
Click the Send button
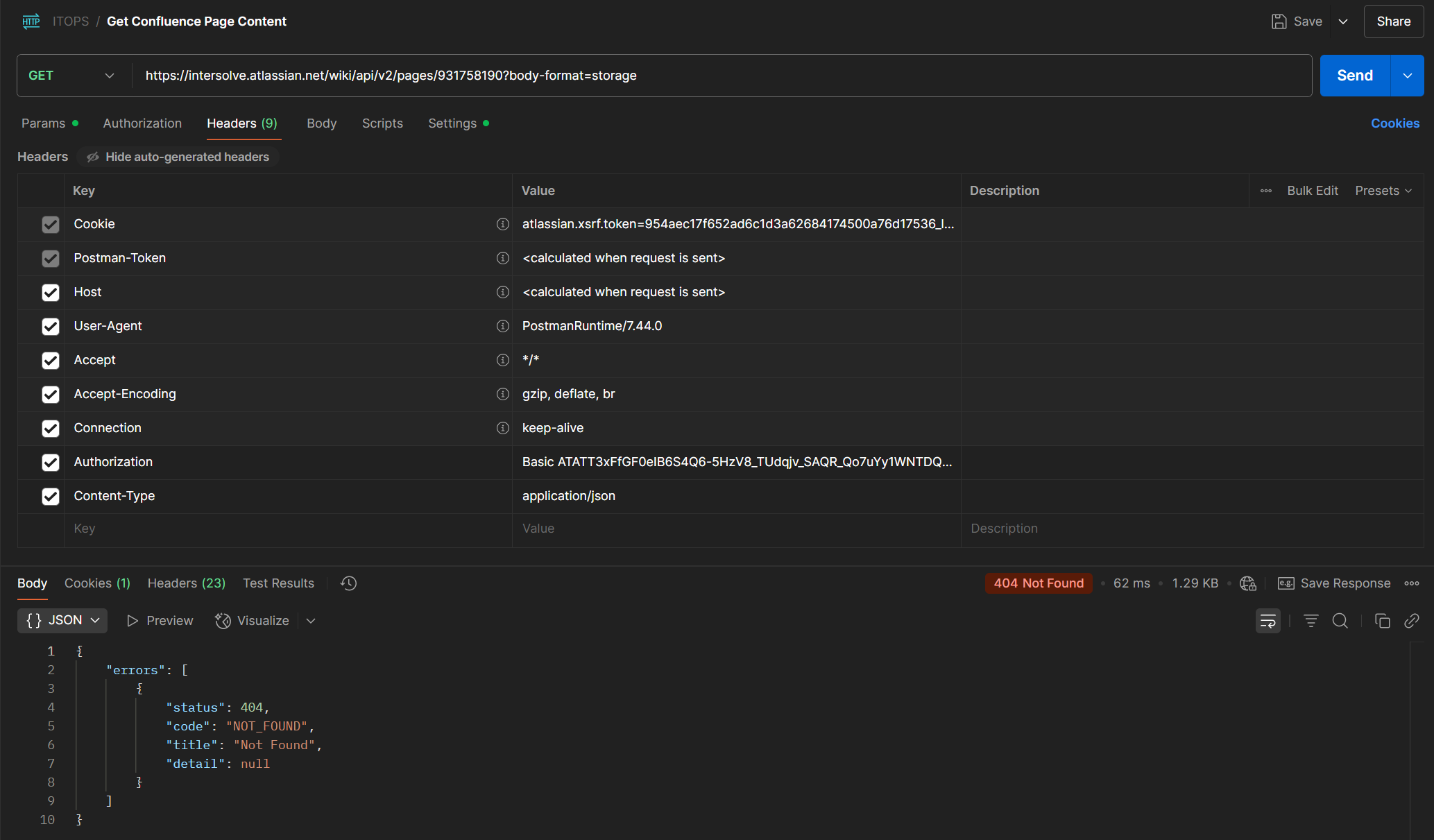click(x=1355, y=76)
